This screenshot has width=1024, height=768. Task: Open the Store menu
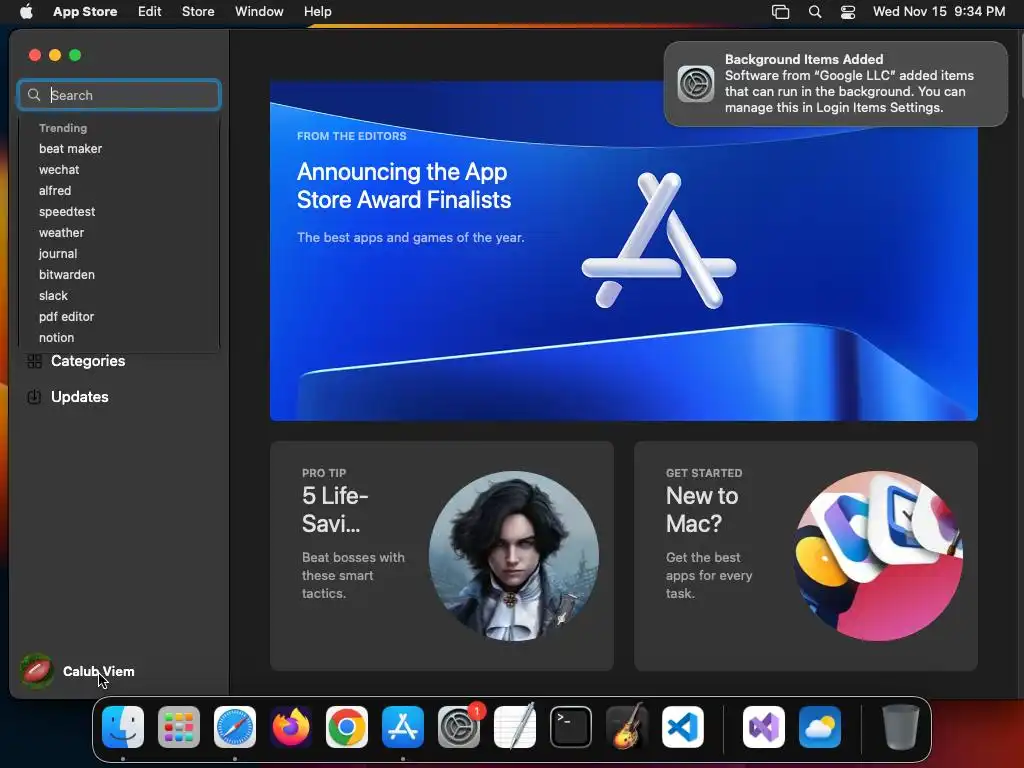tap(198, 12)
